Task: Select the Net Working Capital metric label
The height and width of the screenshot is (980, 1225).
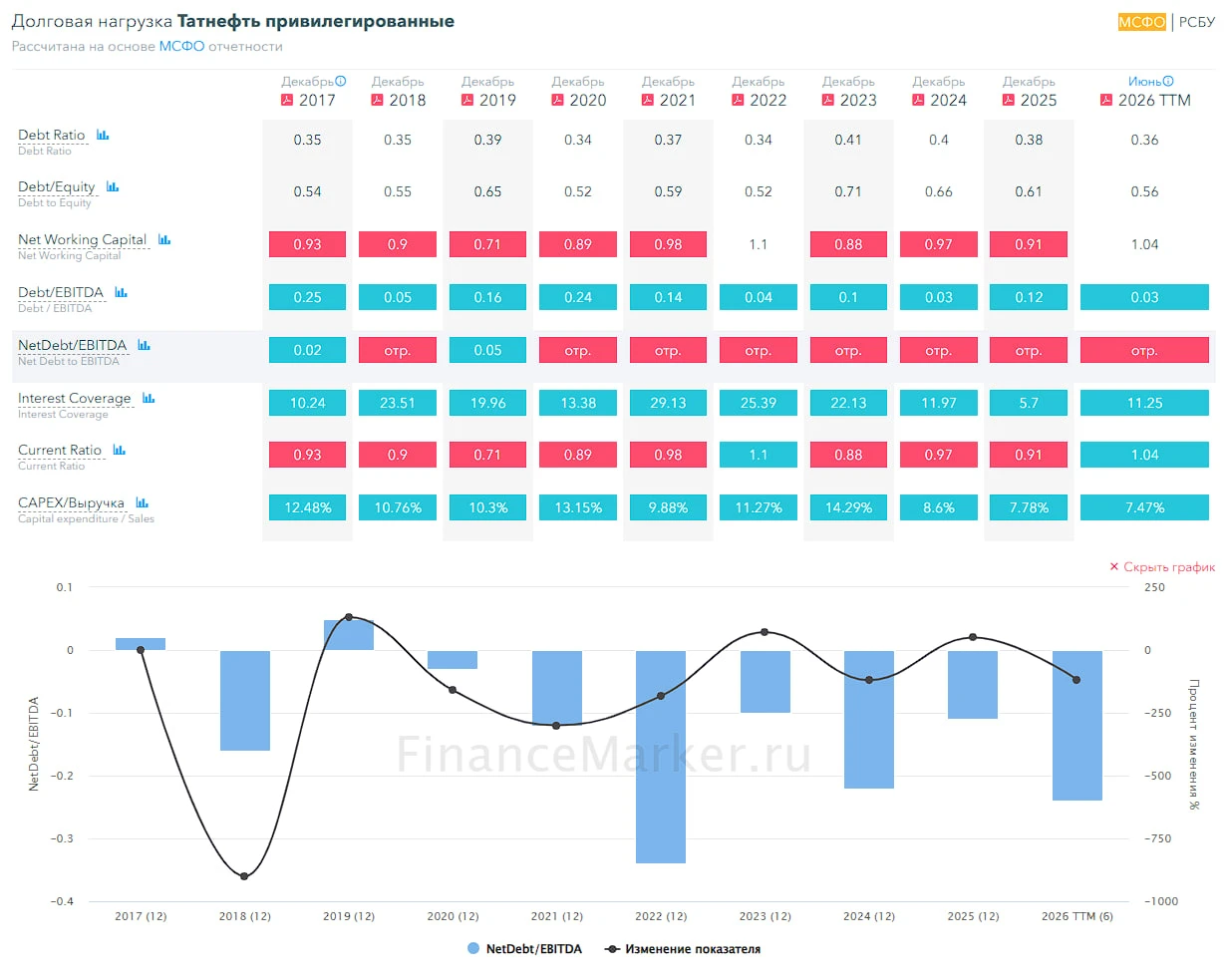Action: coord(83,239)
